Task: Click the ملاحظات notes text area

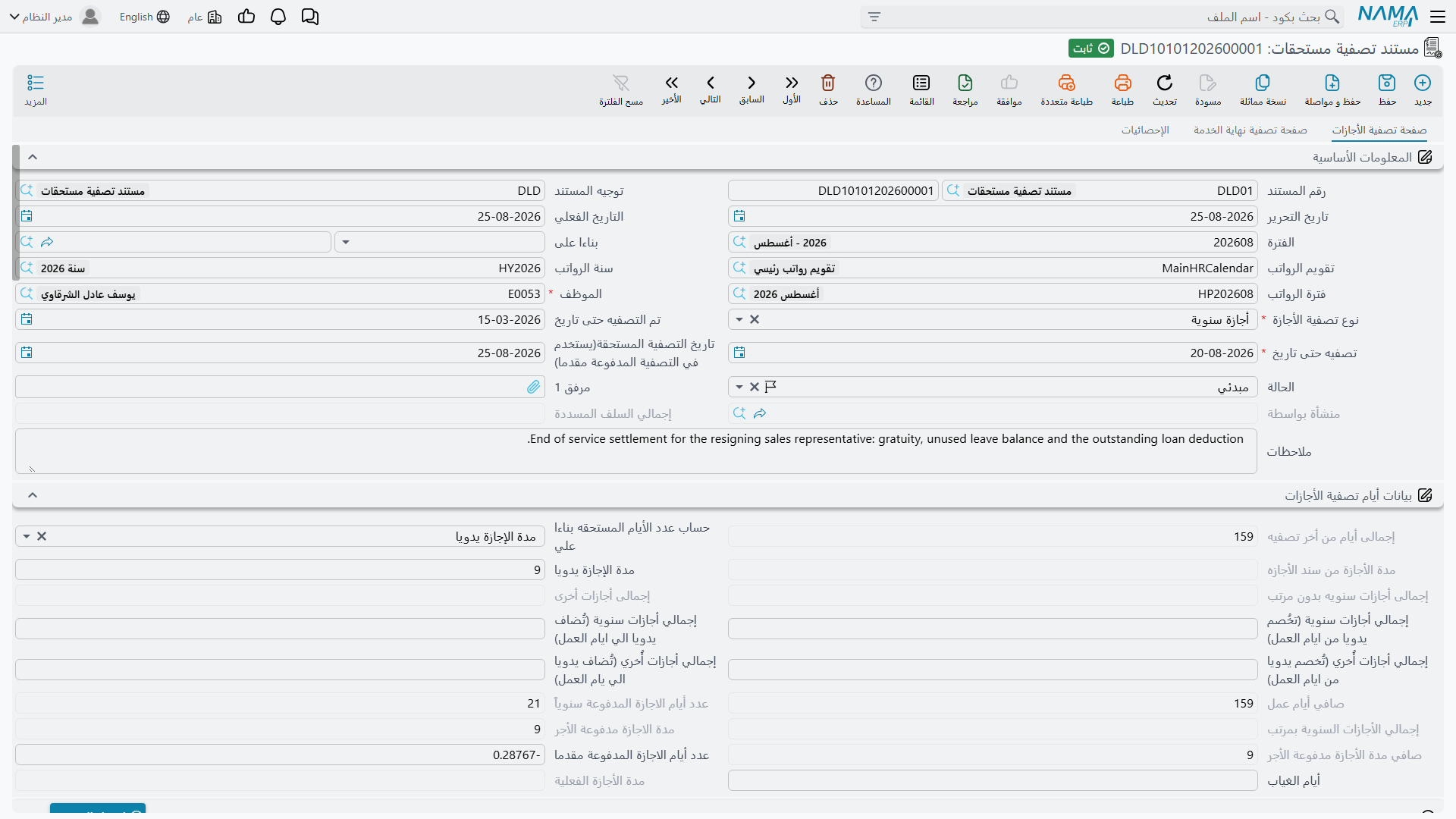Action: click(x=635, y=451)
